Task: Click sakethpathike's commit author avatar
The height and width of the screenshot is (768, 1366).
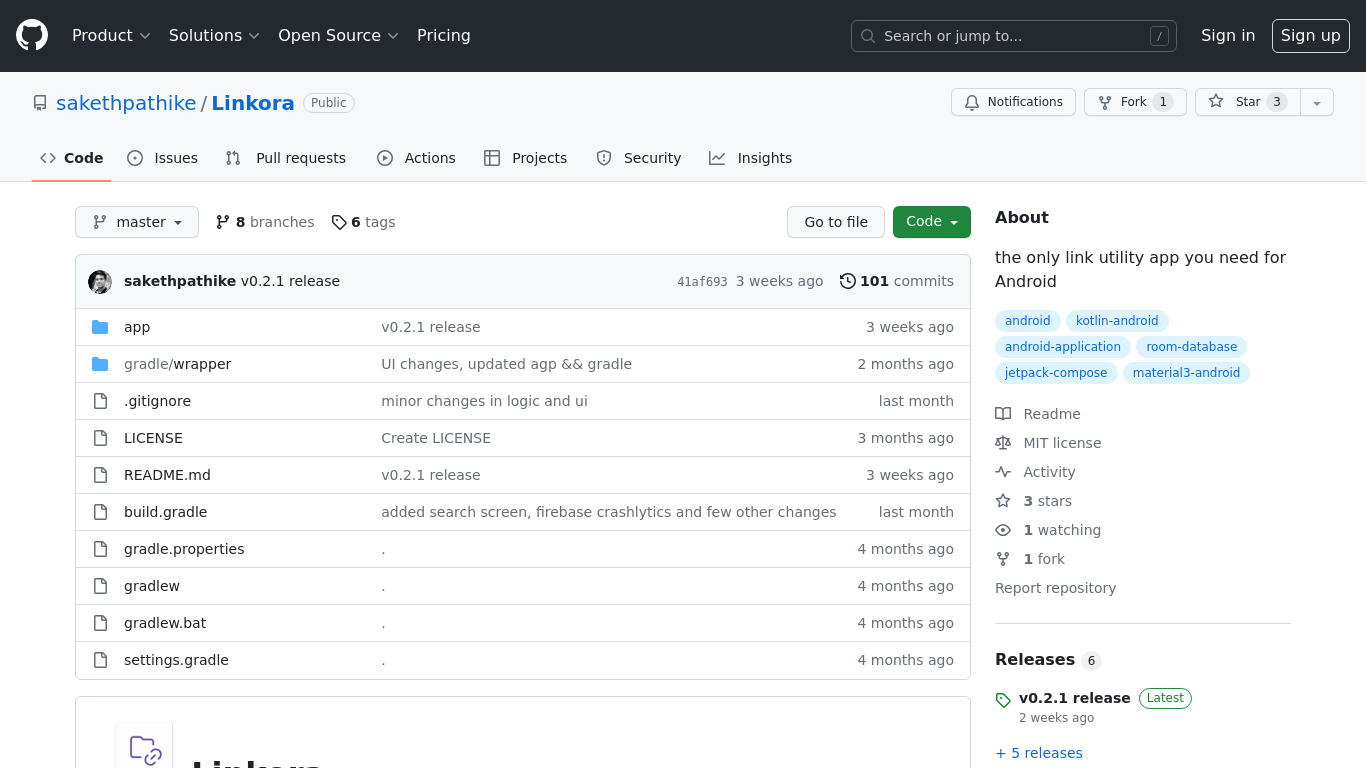Action: point(100,282)
